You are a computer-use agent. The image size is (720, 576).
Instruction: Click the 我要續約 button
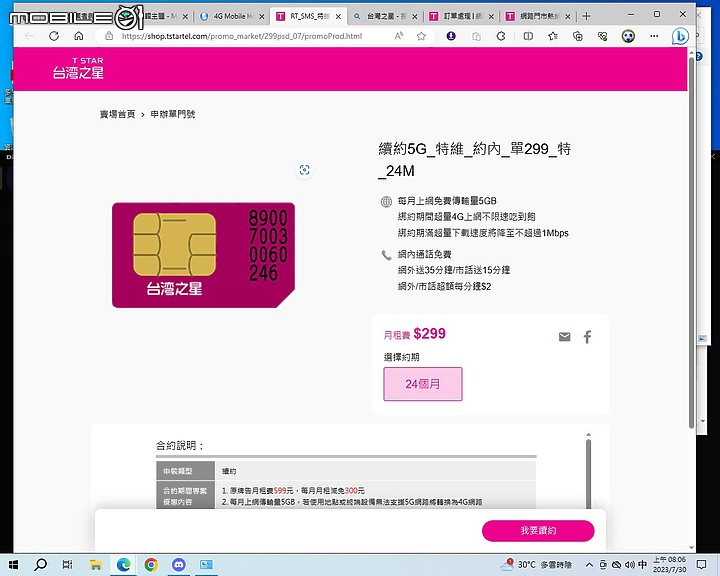538,531
